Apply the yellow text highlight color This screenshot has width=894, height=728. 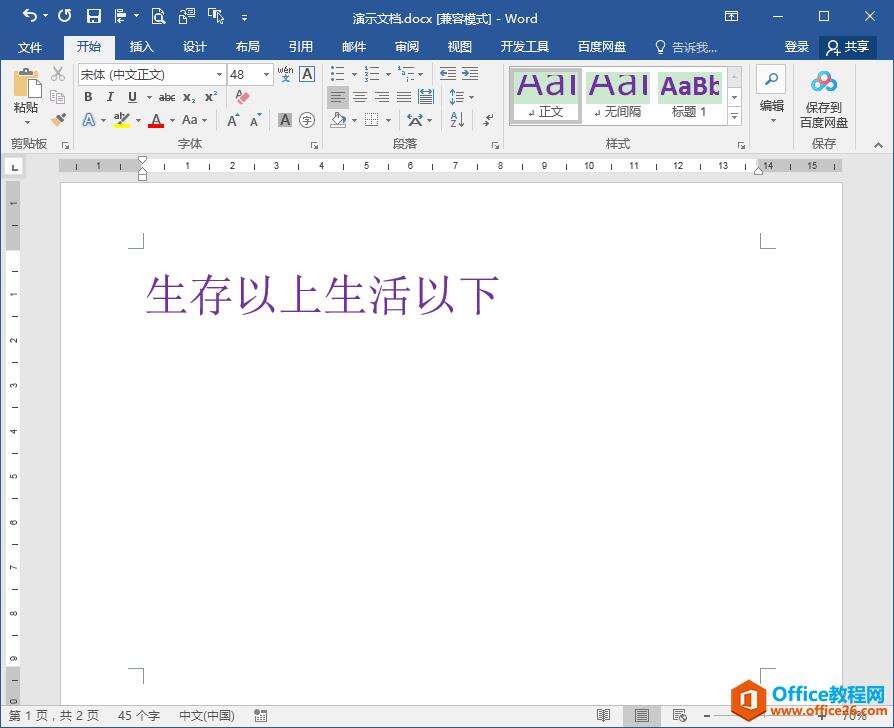click(x=121, y=120)
